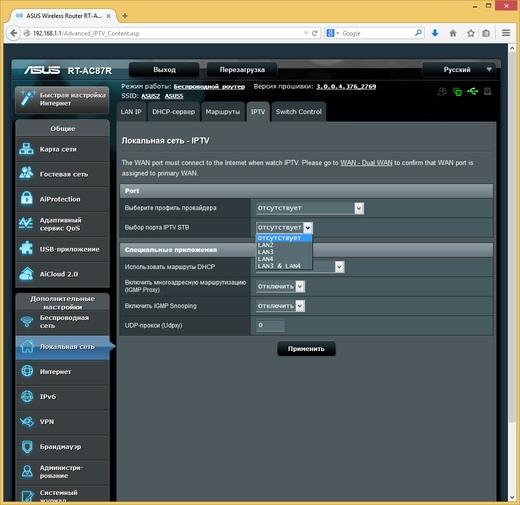520x505 pixels.
Task: Click Выход logout button
Action: 164,70
